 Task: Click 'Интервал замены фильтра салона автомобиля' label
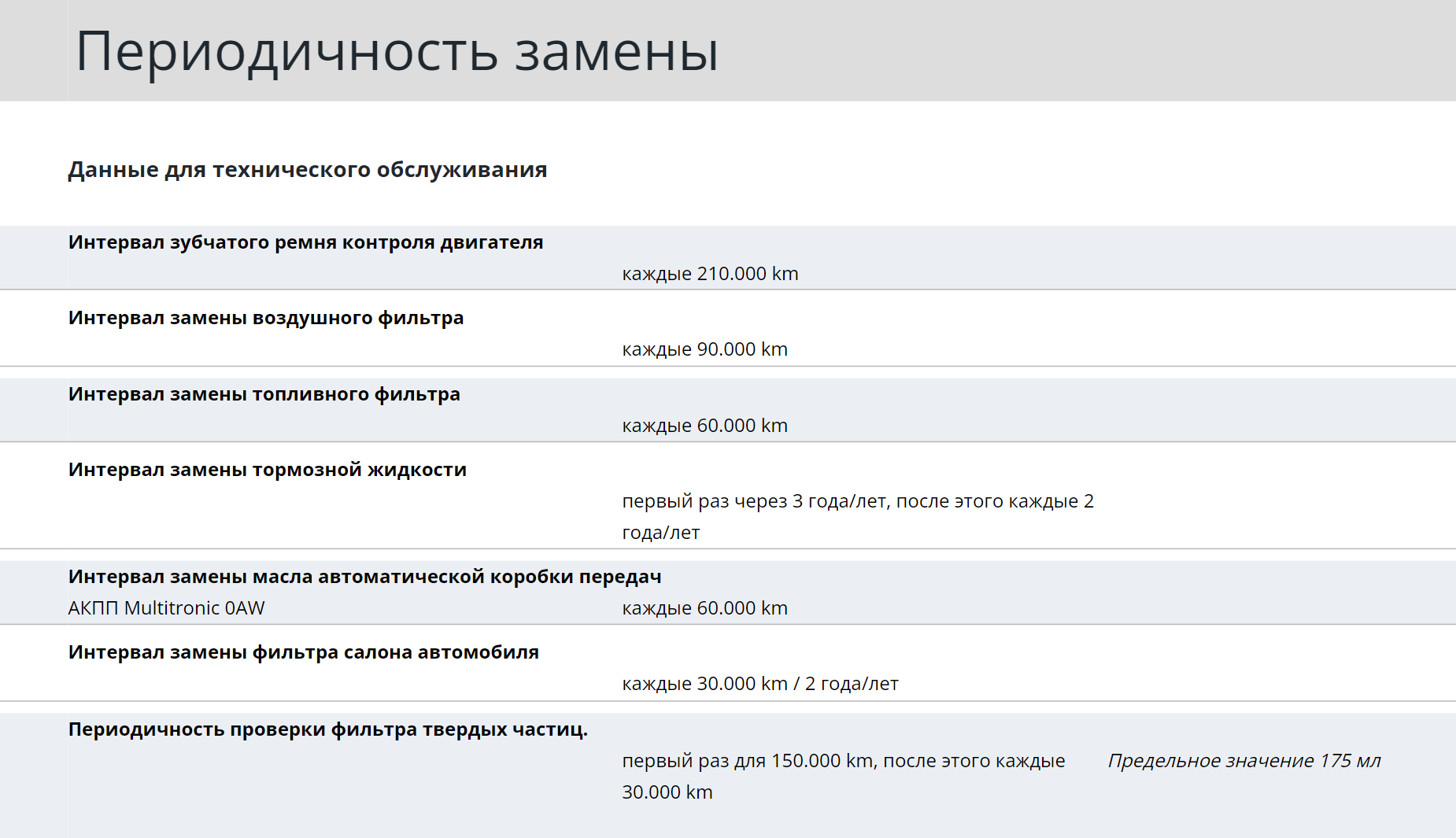[303, 652]
